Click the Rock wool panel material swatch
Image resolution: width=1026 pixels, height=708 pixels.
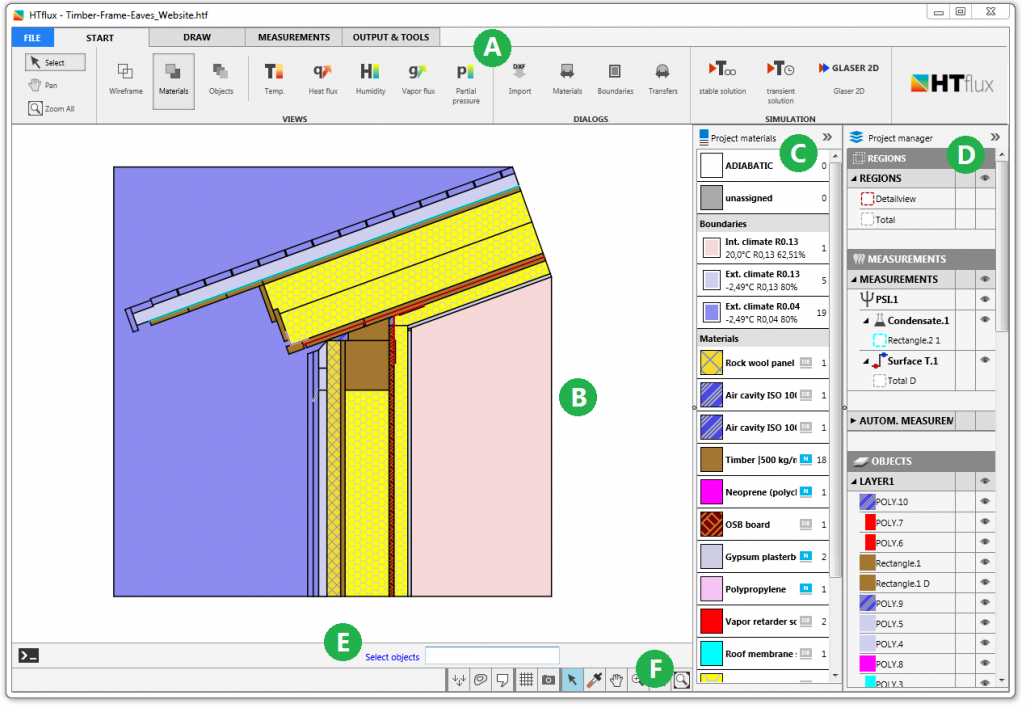click(x=712, y=362)
